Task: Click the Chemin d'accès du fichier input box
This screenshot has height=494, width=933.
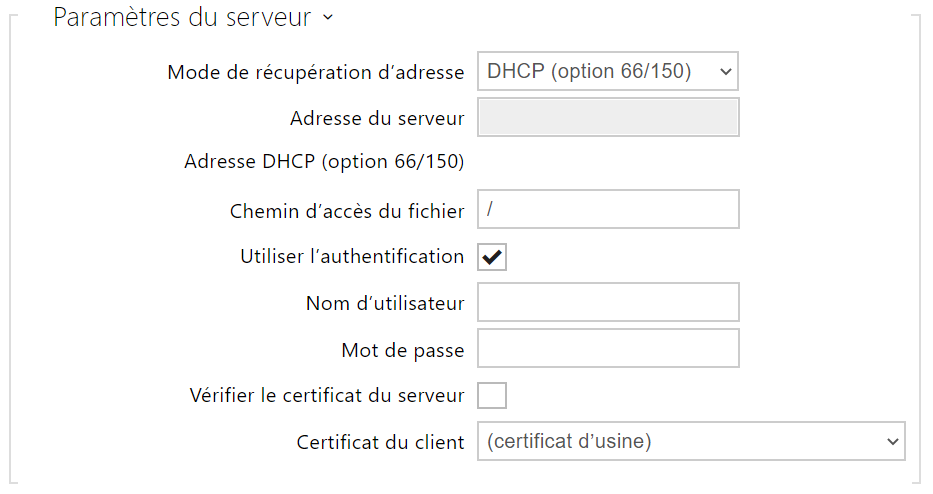Action: coord(608,209)
